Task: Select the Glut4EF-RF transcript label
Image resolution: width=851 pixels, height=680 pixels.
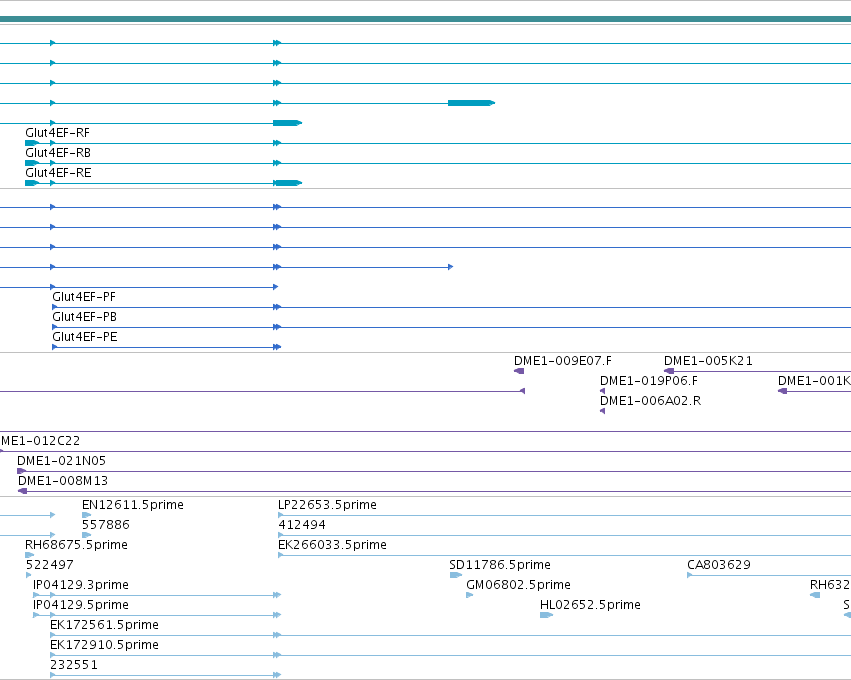Action: (x=58, y=133)
